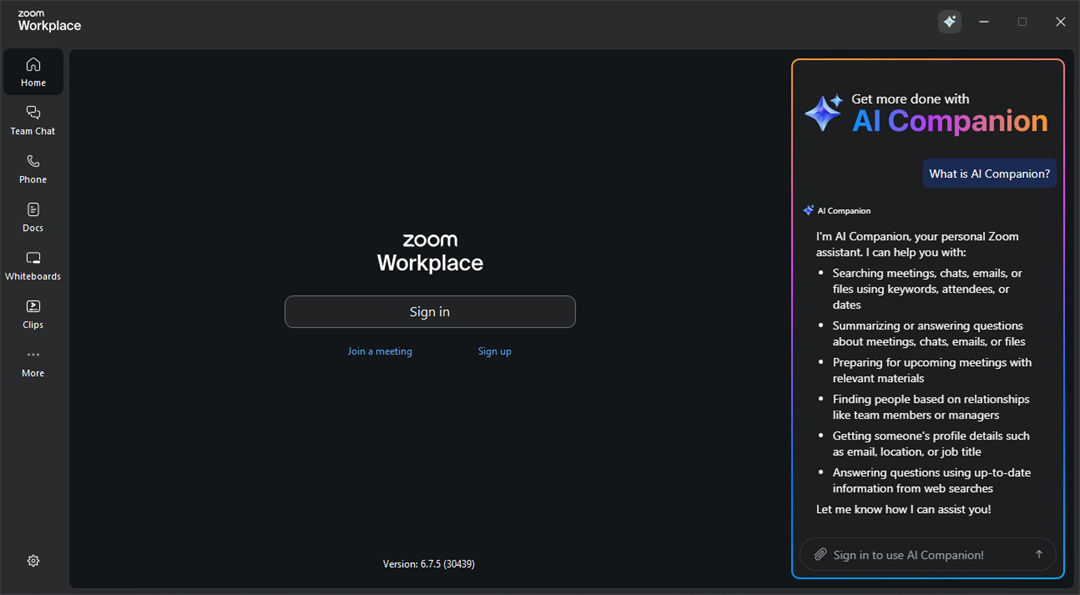Maximize the Zoom Workplace window
The image size is (1080, 595).
1022,22
